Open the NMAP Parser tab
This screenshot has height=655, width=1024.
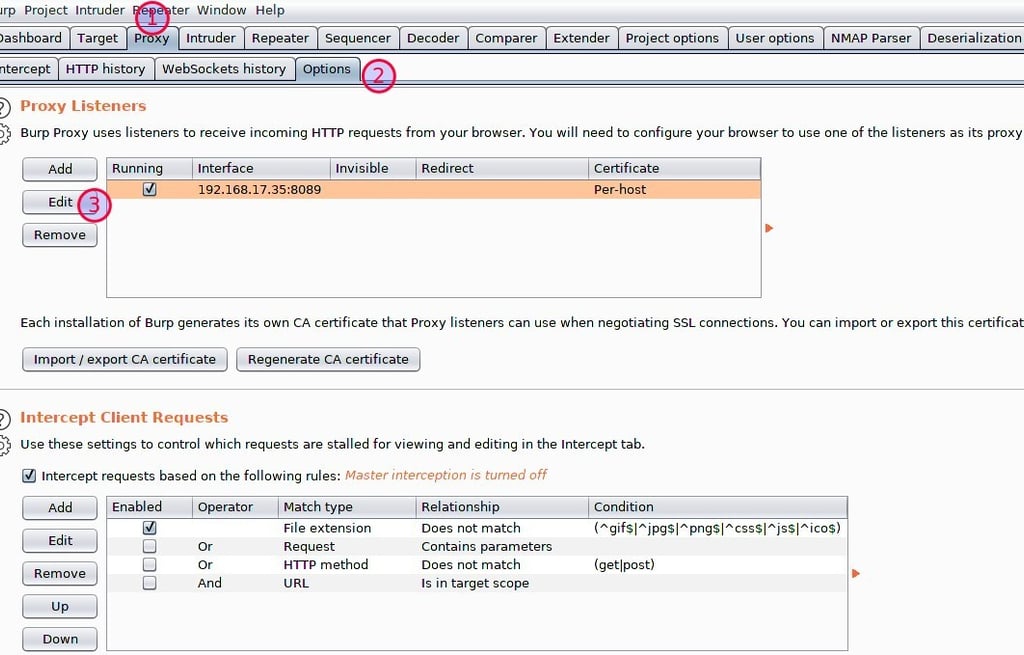[x=871, y=38]
